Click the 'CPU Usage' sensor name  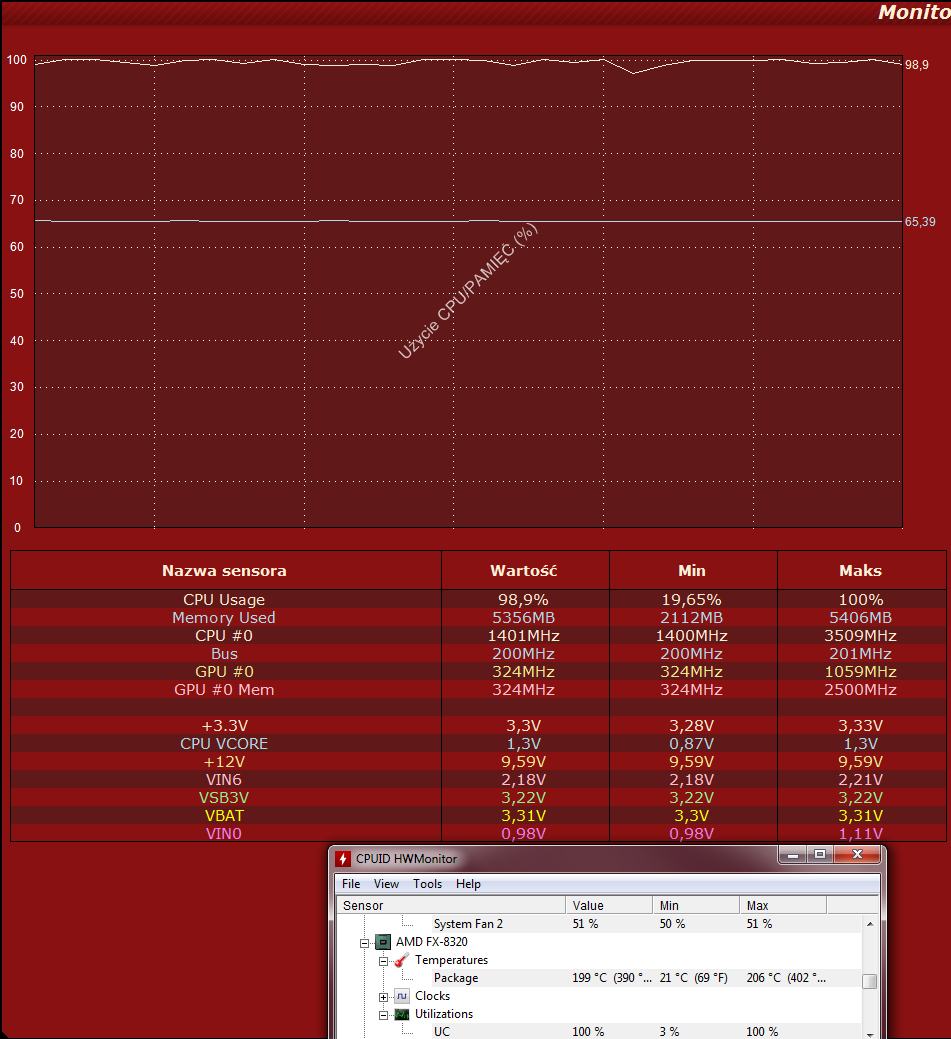pos(224,600)
